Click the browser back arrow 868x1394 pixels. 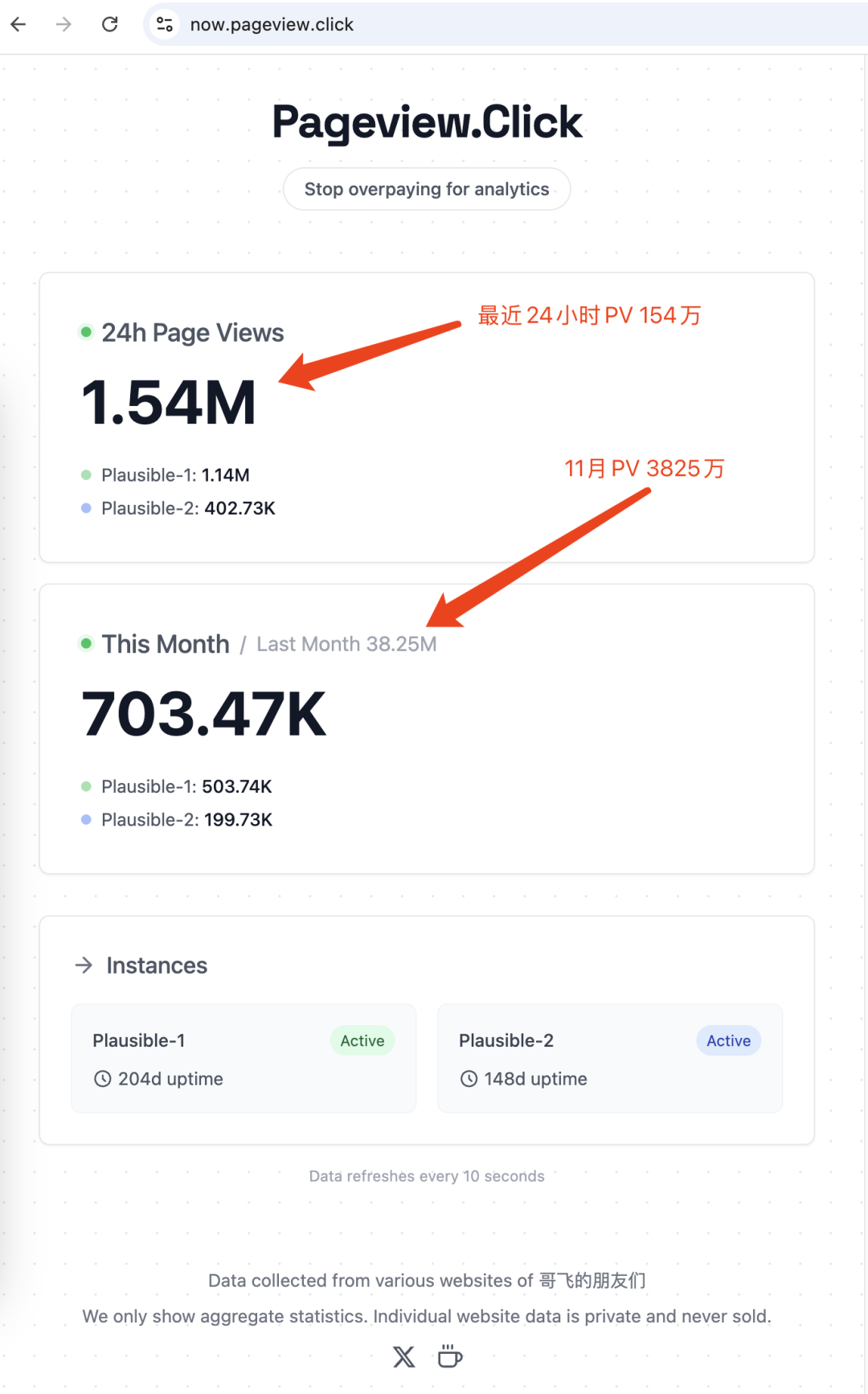click(18, 25)
